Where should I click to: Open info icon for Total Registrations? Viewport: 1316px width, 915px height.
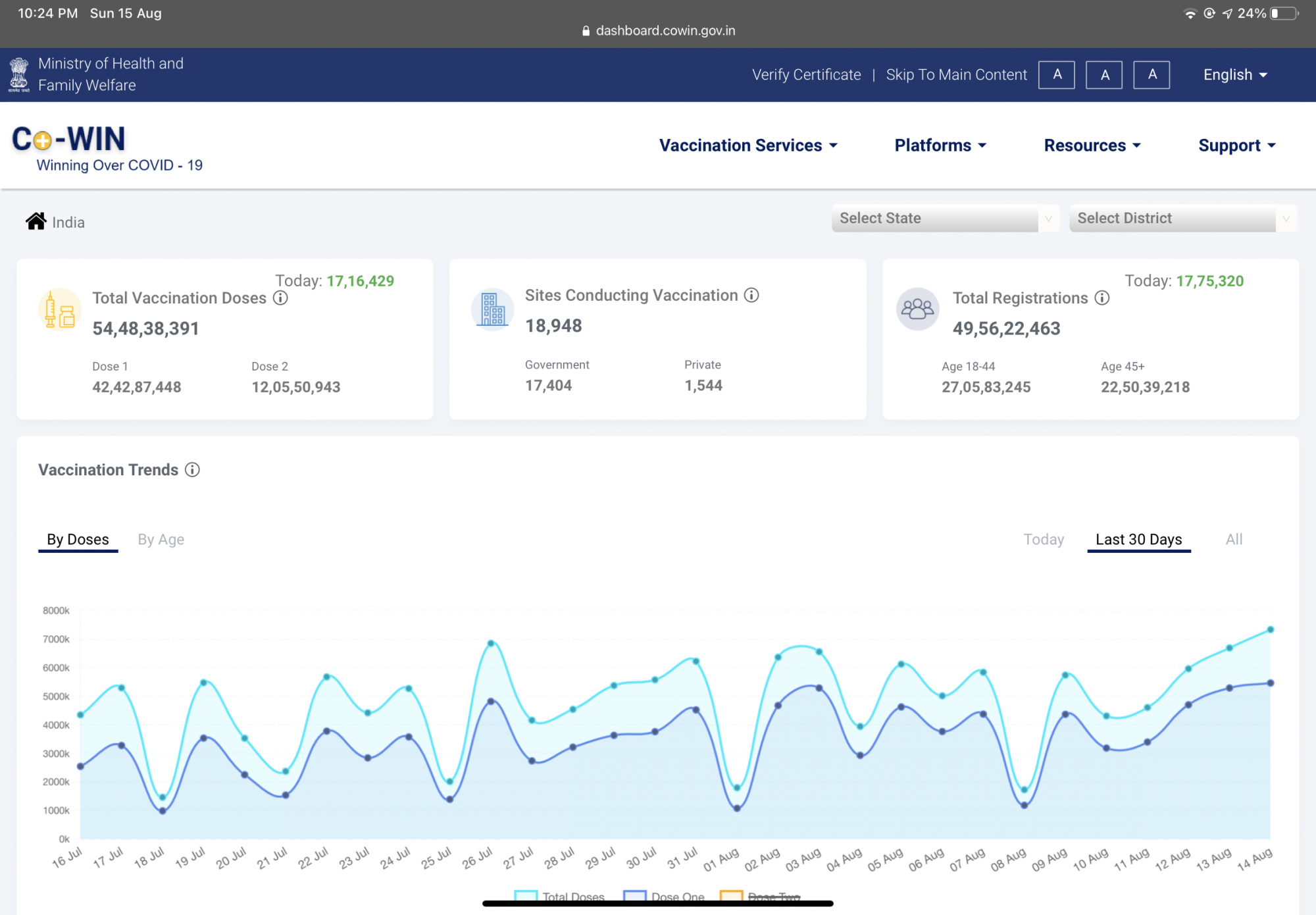coord(1102,298)
